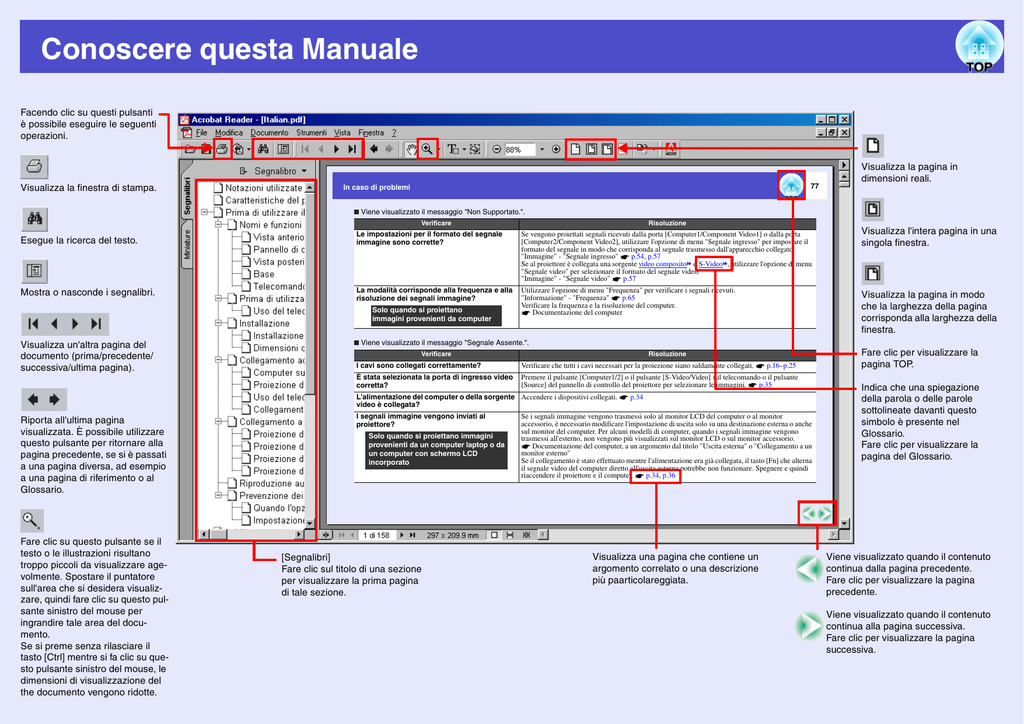Click the zoom in plus button
Screen dimensions: 1024x724
click(556, 149)
